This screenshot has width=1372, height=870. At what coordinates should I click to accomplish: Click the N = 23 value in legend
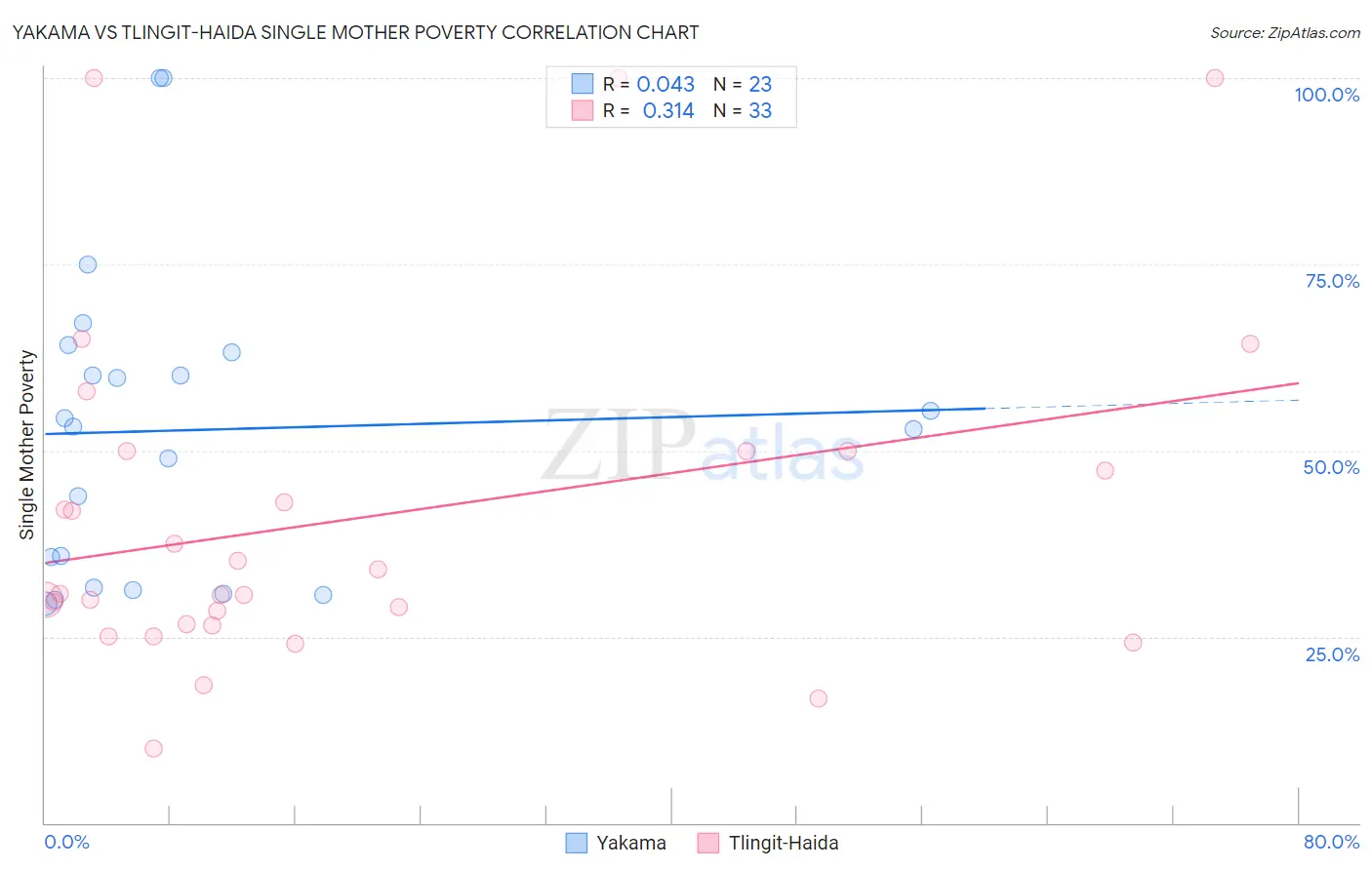743,84
